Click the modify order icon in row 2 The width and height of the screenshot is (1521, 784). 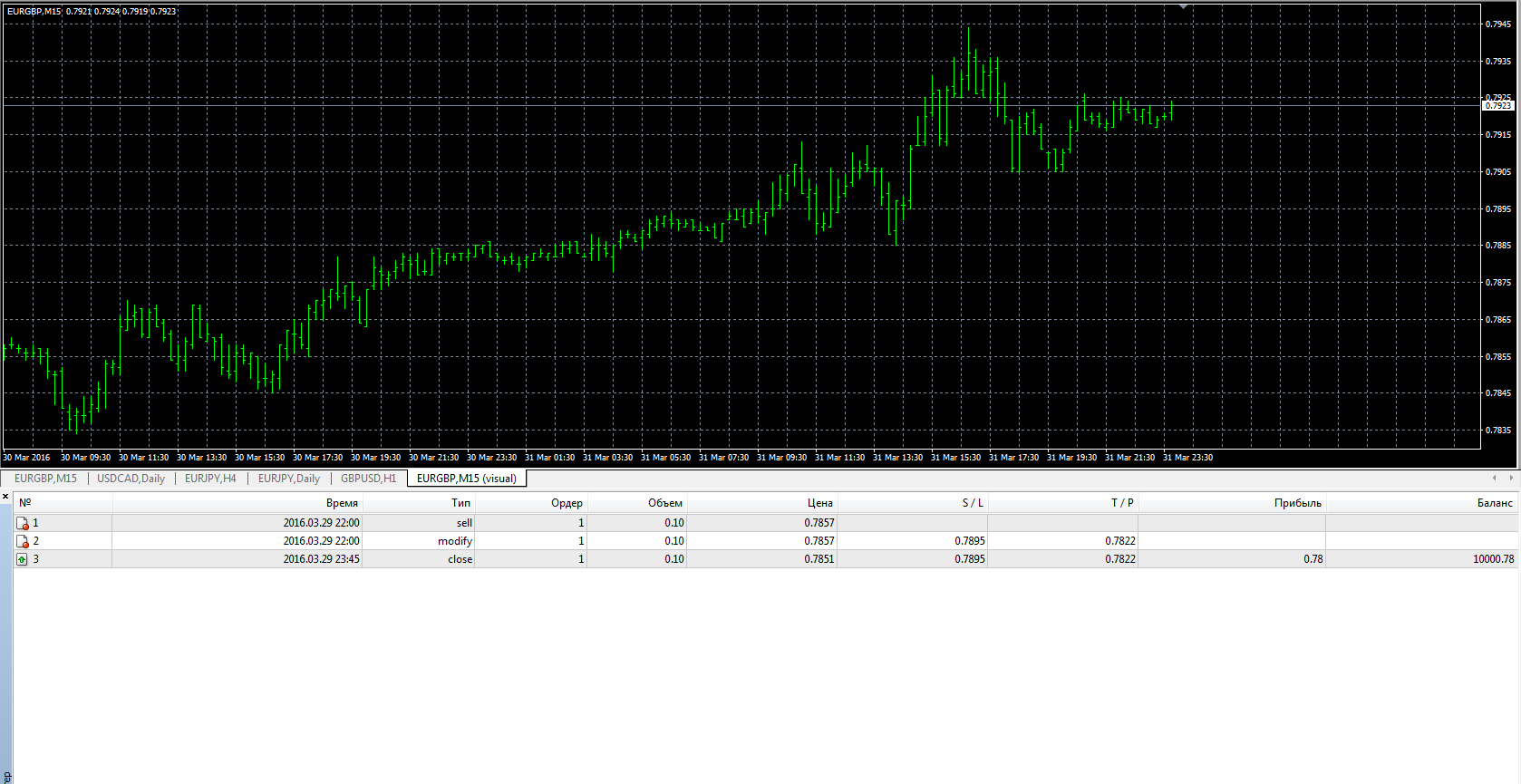tap(23, 541)
